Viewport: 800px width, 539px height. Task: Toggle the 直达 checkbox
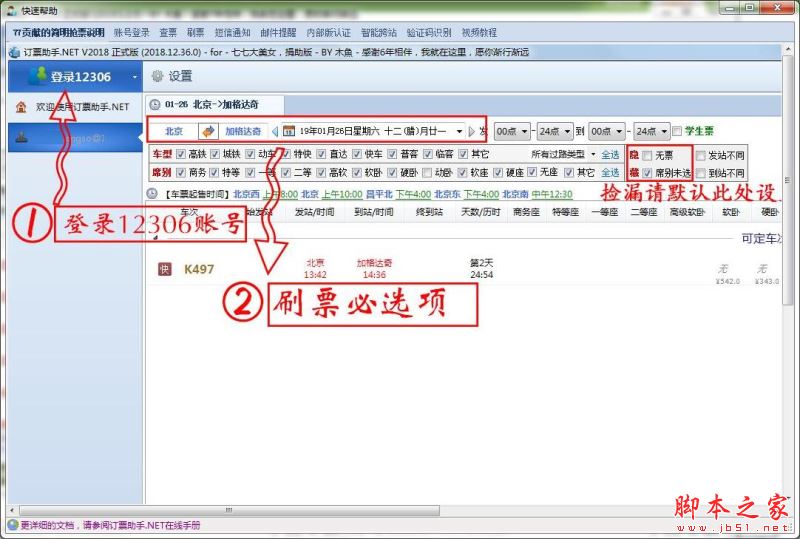click(321, 154)
